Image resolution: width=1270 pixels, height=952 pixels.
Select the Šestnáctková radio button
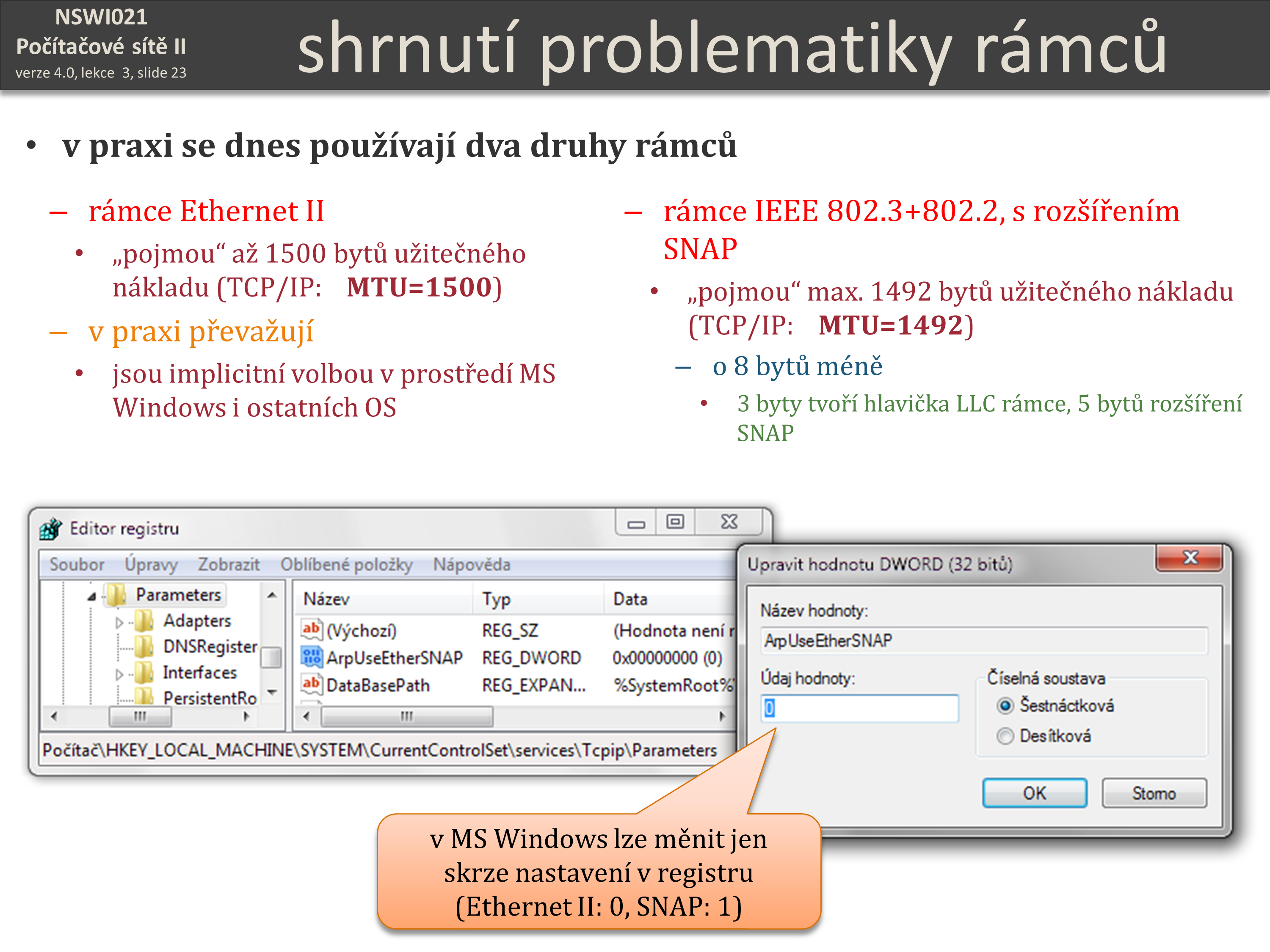point(1005,705)
